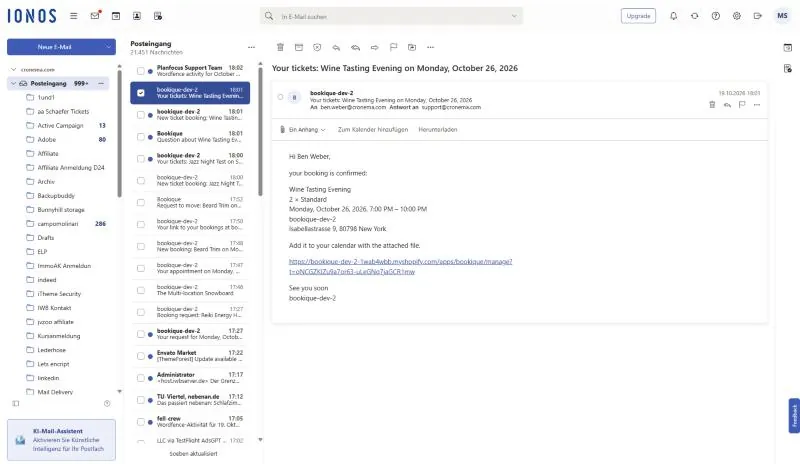The width and height of the screenshot is (800, 464).
Task: Open the Posteingang list options menu
Action: point(252,47)
